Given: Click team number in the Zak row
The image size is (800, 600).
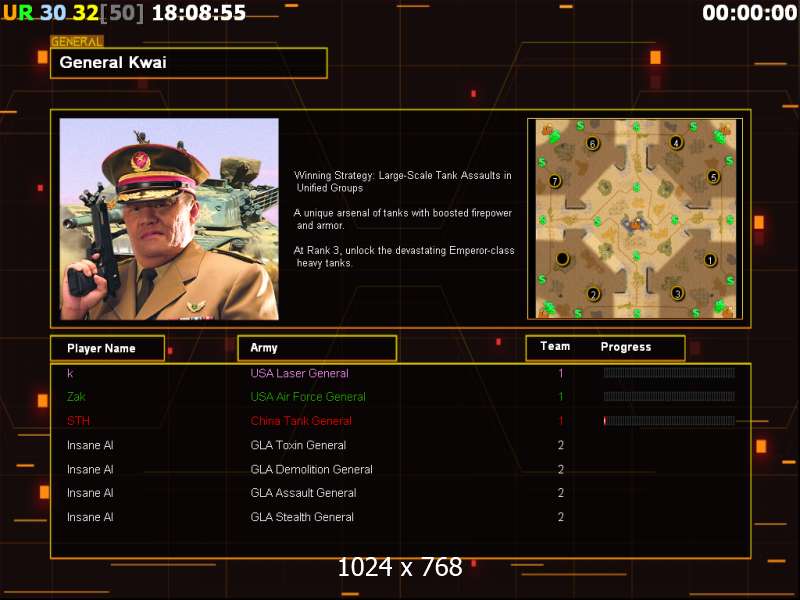Looking at the screenshot, I should pos(561,396).
